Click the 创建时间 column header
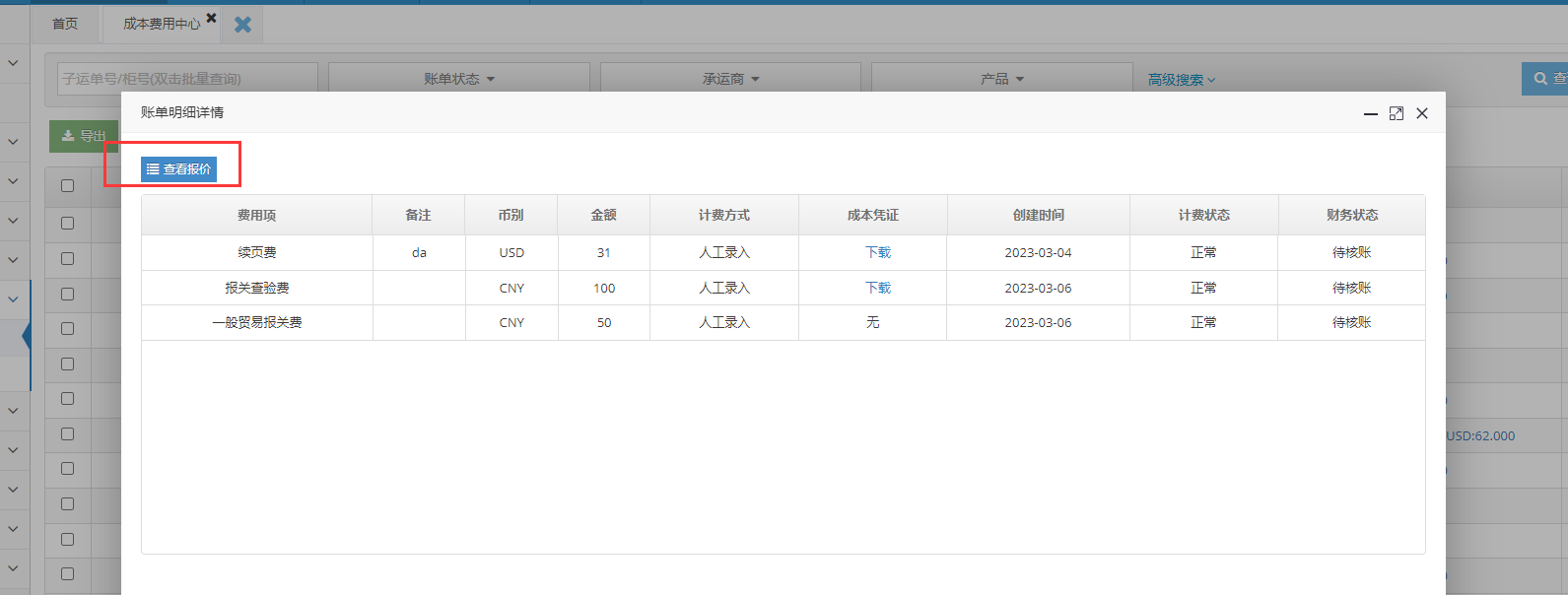 [x=1038, y=215]
